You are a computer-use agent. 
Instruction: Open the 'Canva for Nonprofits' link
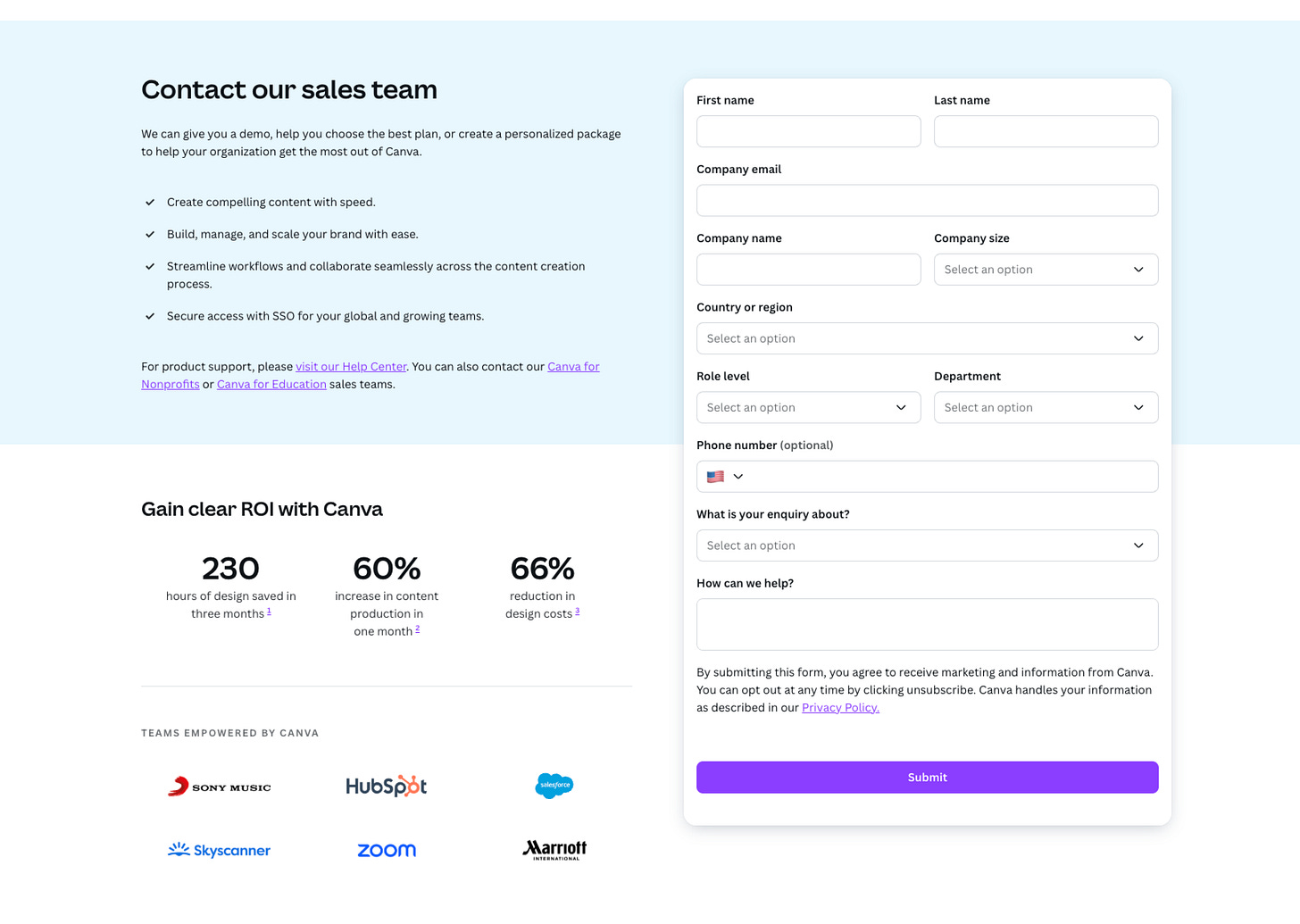coord(573,367)
